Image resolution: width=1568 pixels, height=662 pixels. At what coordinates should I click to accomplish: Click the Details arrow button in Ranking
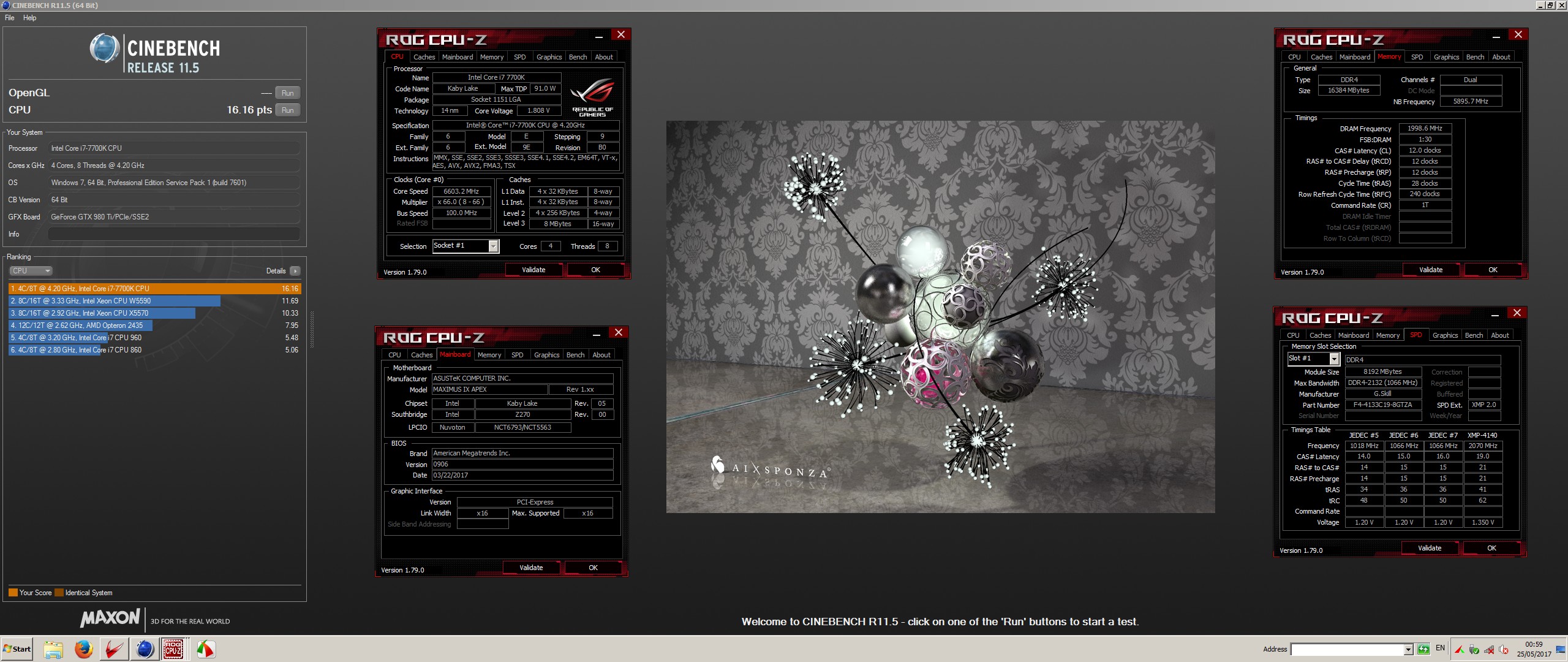coord(295,271)
